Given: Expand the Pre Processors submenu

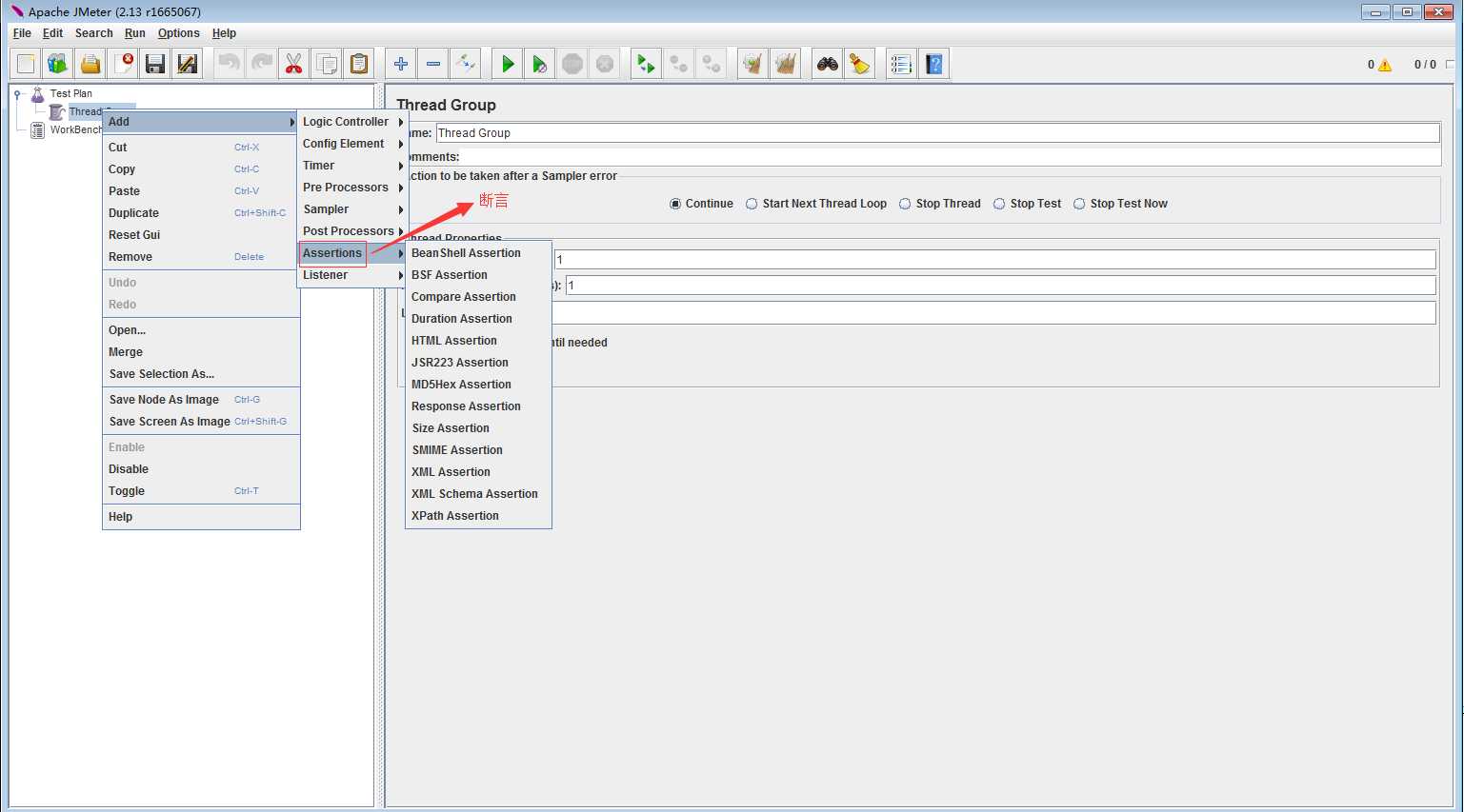Looking at the screenshot, I should coord(352,188).
